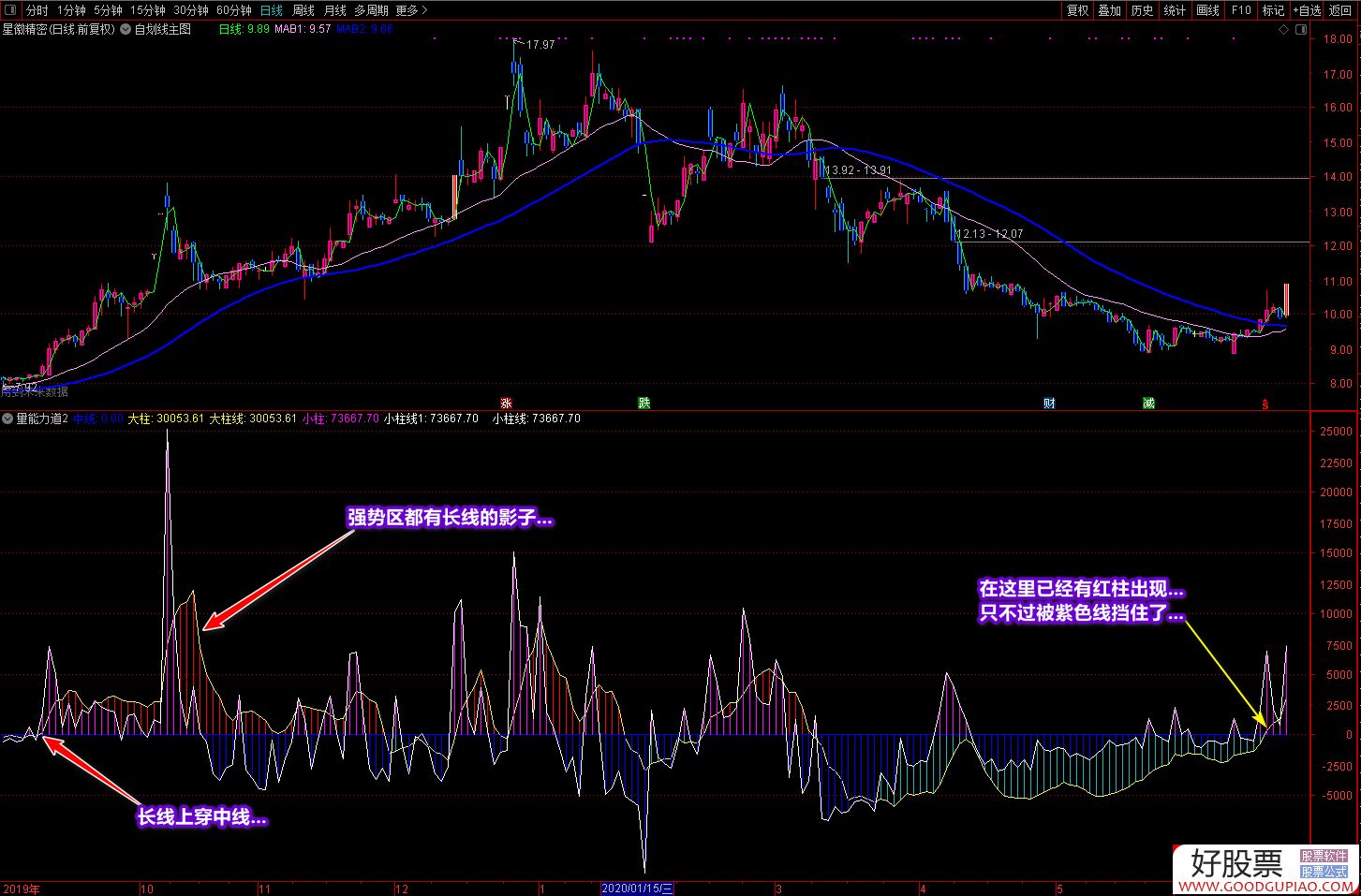Click the 财 event marker below chart
Screen dimensions: 1361x896
1050,404
